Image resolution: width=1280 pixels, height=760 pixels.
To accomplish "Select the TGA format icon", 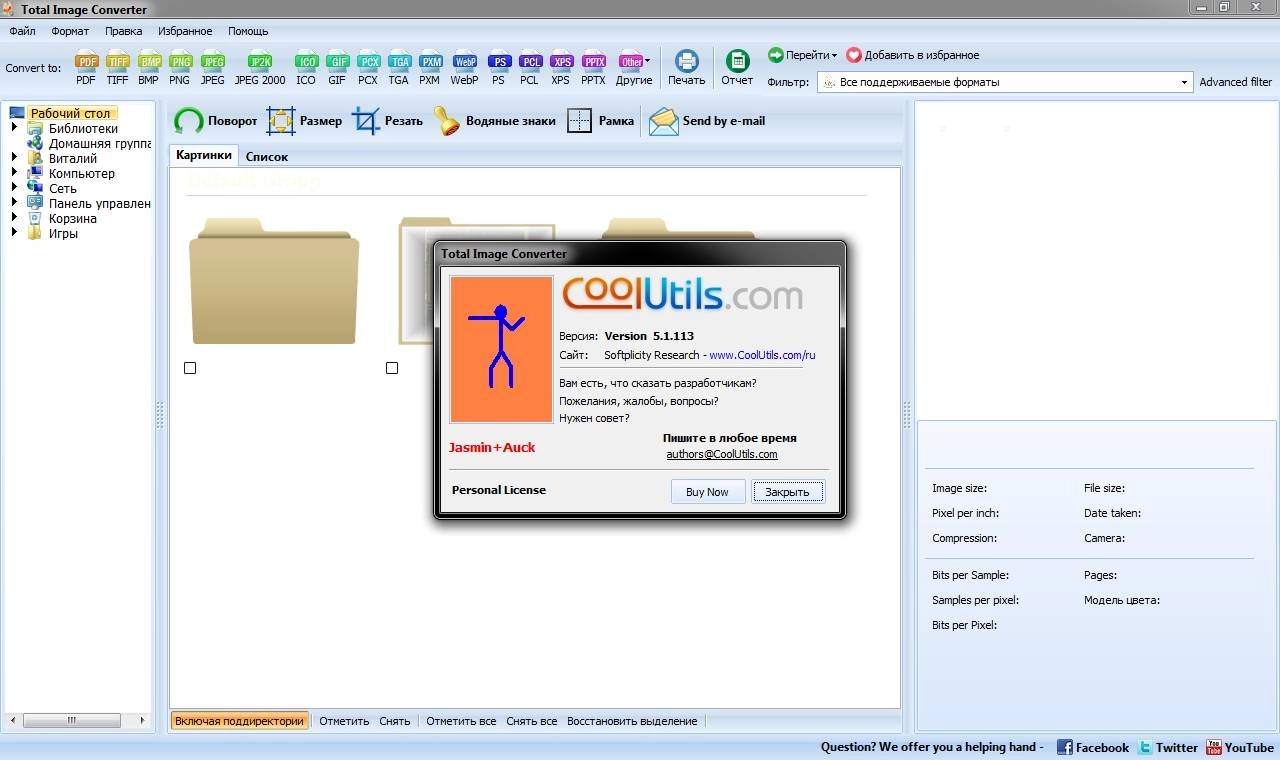I will (399, 67).
